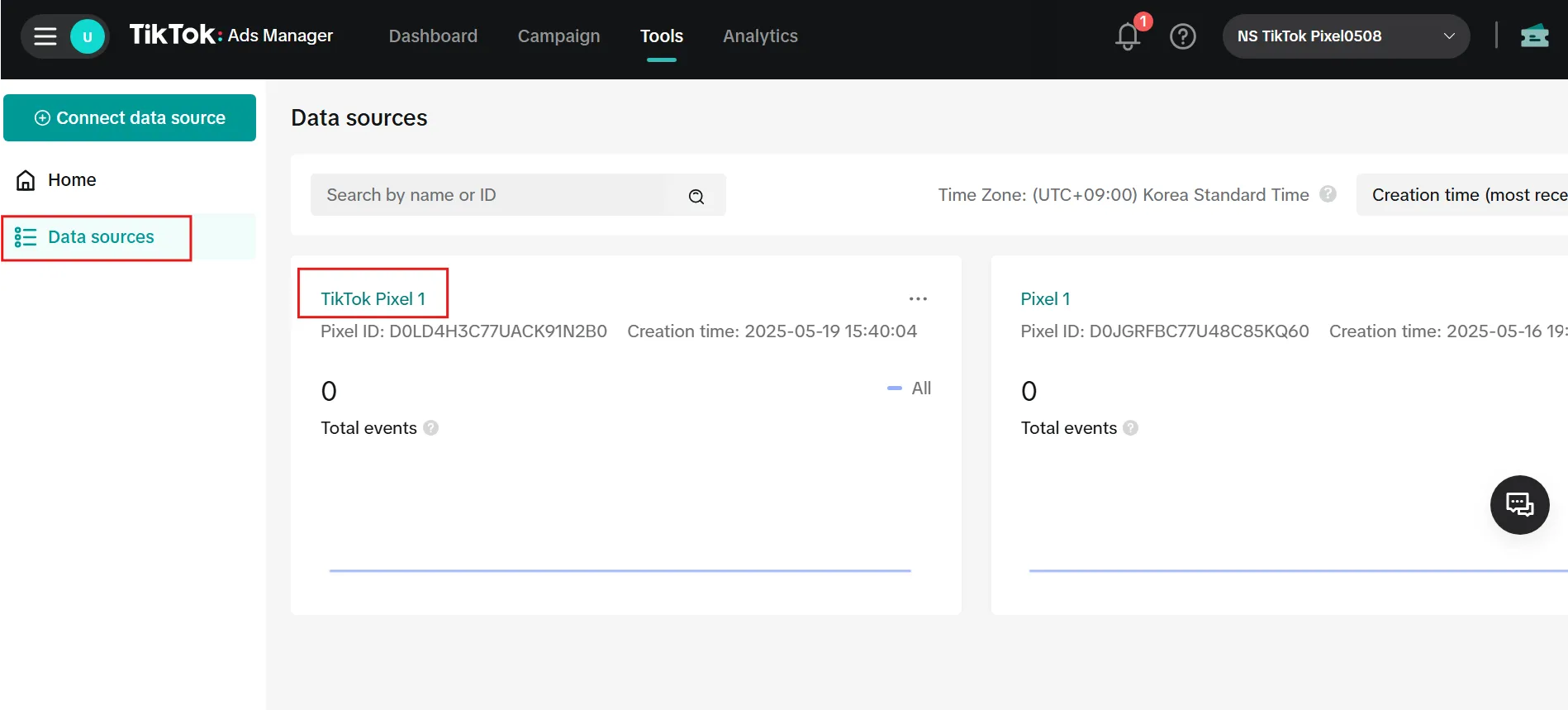
Task: Click Pixel ID D0LD4H3C77UACK91N2B0 text
Action: pos(463,331)
